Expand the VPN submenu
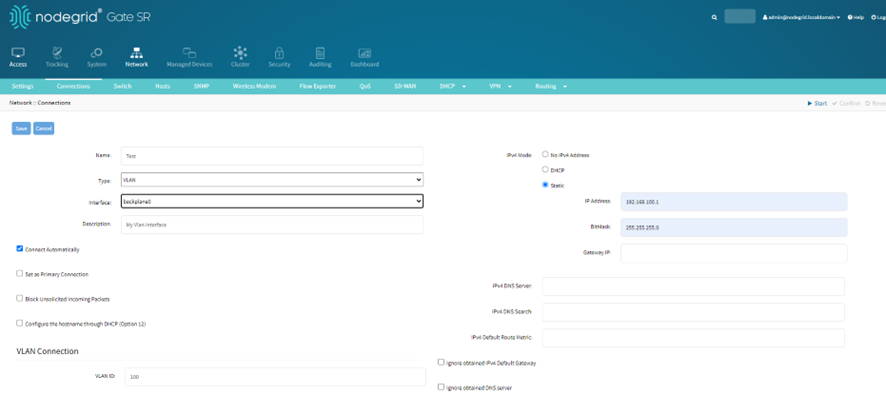886x395 pixels. point(500,86)
